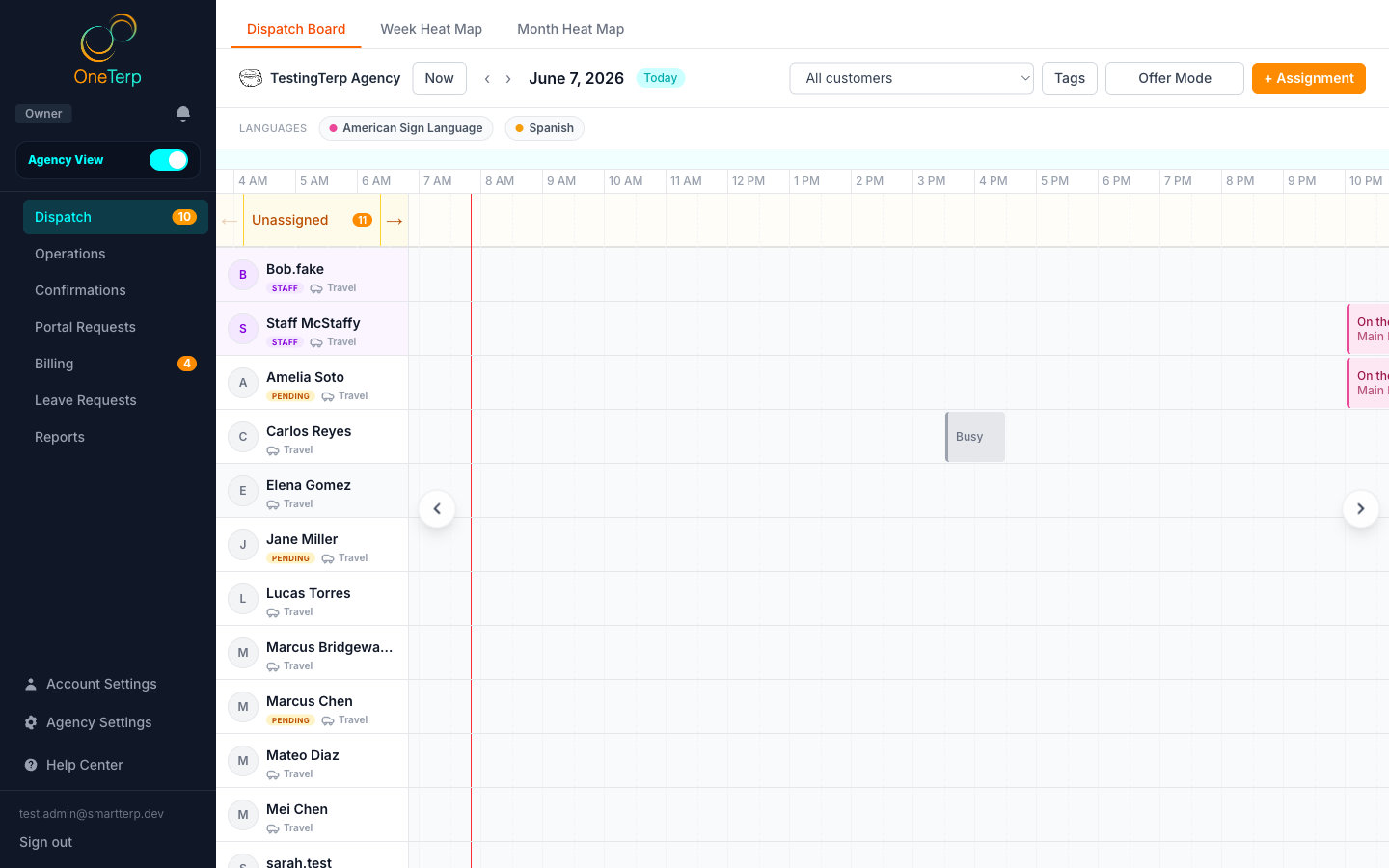
Task: Click Bob.fake Travel car icon
Action: pyautogui.click(x=316, y=288)
